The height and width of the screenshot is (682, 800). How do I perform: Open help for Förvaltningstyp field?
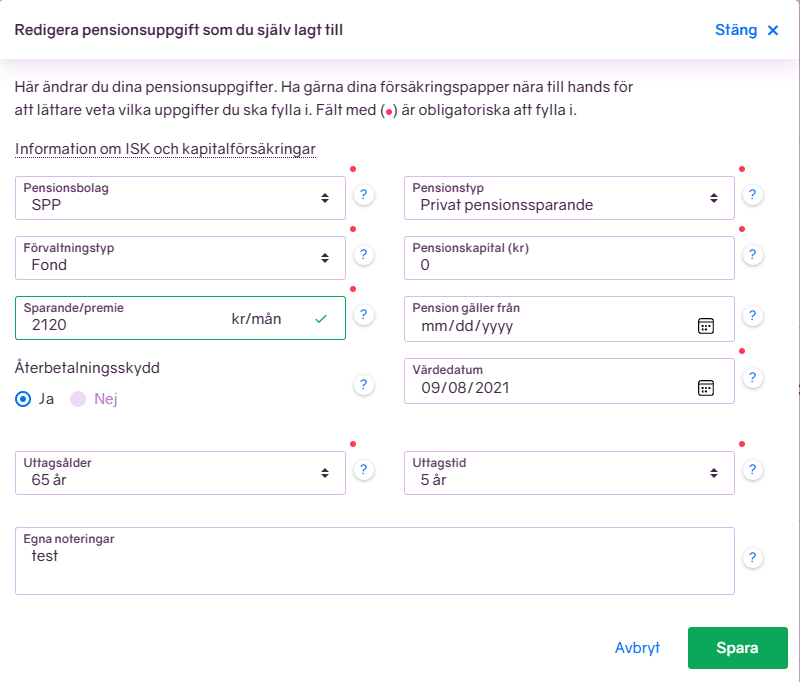(364, 255)
